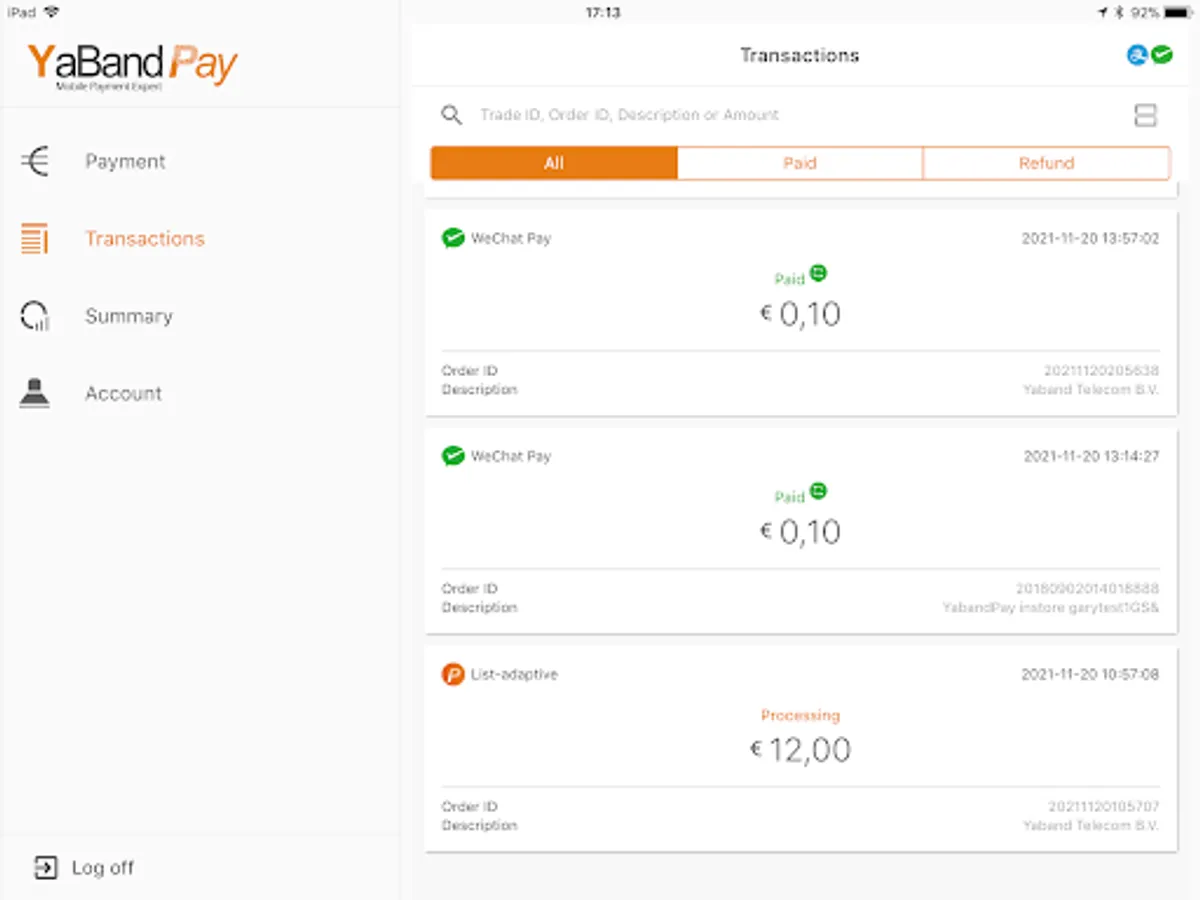
Task: Click the Summary gauge icon
Action: pyautogui.click(x=35, y=316)
